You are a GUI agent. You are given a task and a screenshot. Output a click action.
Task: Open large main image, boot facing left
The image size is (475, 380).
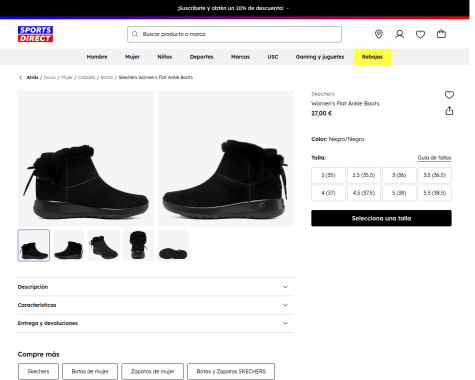coord(225,158)
